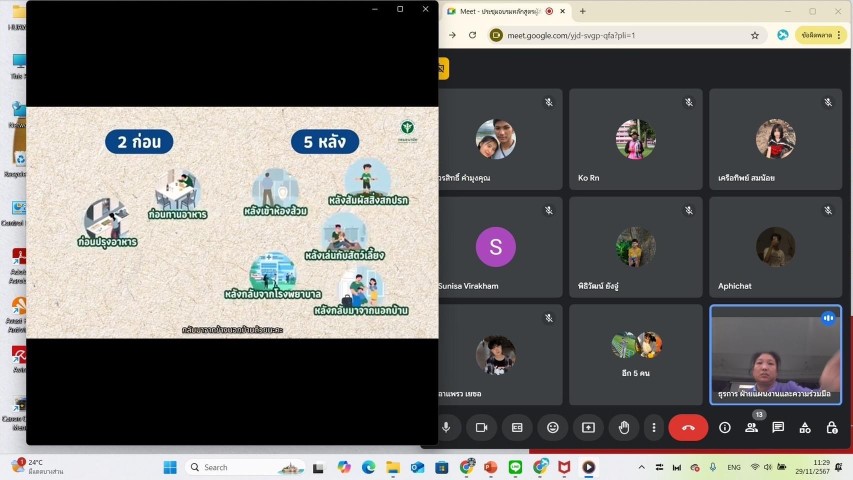Open Host controls lock icon
Screen dimensions: 853x480
831,427
